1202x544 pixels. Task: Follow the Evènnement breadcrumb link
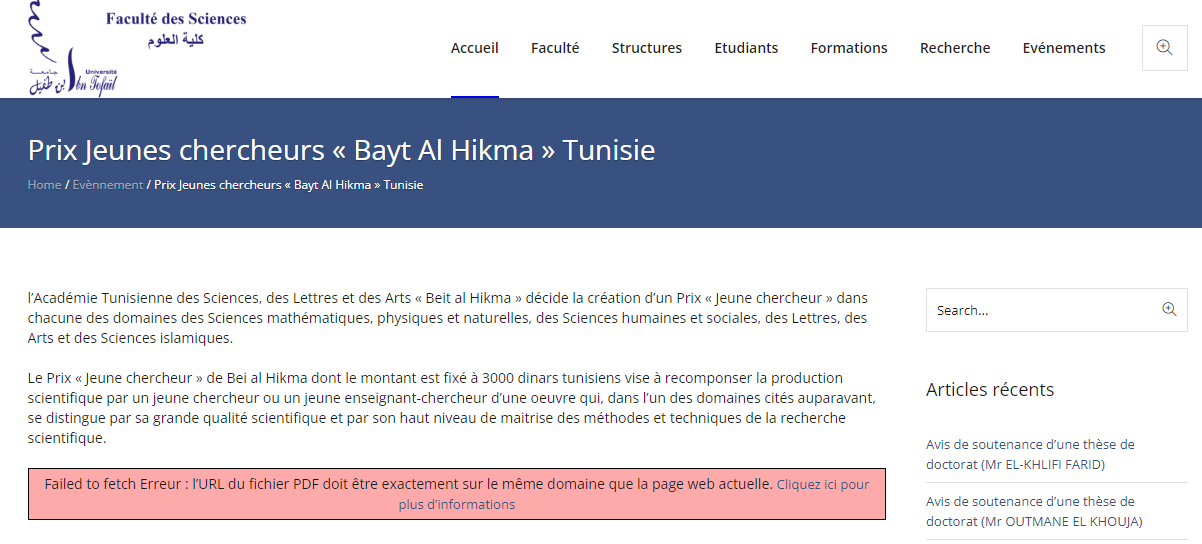[x=108, y=185]
